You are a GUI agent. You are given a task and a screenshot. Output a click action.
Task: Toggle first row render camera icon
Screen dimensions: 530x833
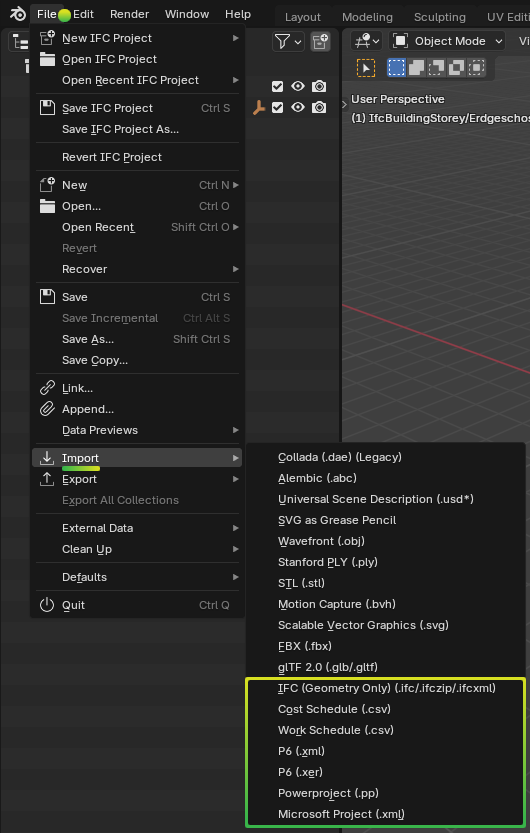pos(319,86)
